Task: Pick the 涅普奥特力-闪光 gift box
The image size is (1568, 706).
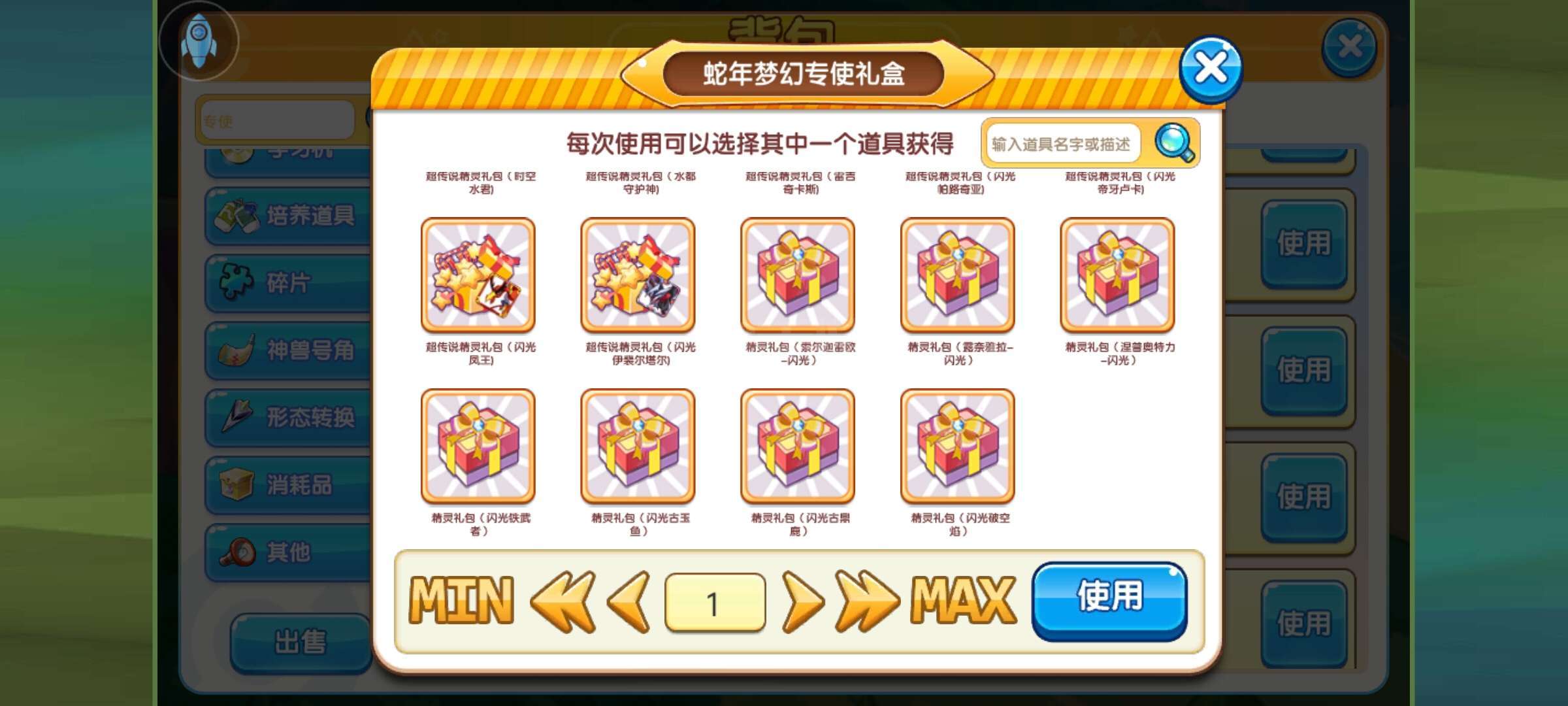Action: tap(1117, 275)
